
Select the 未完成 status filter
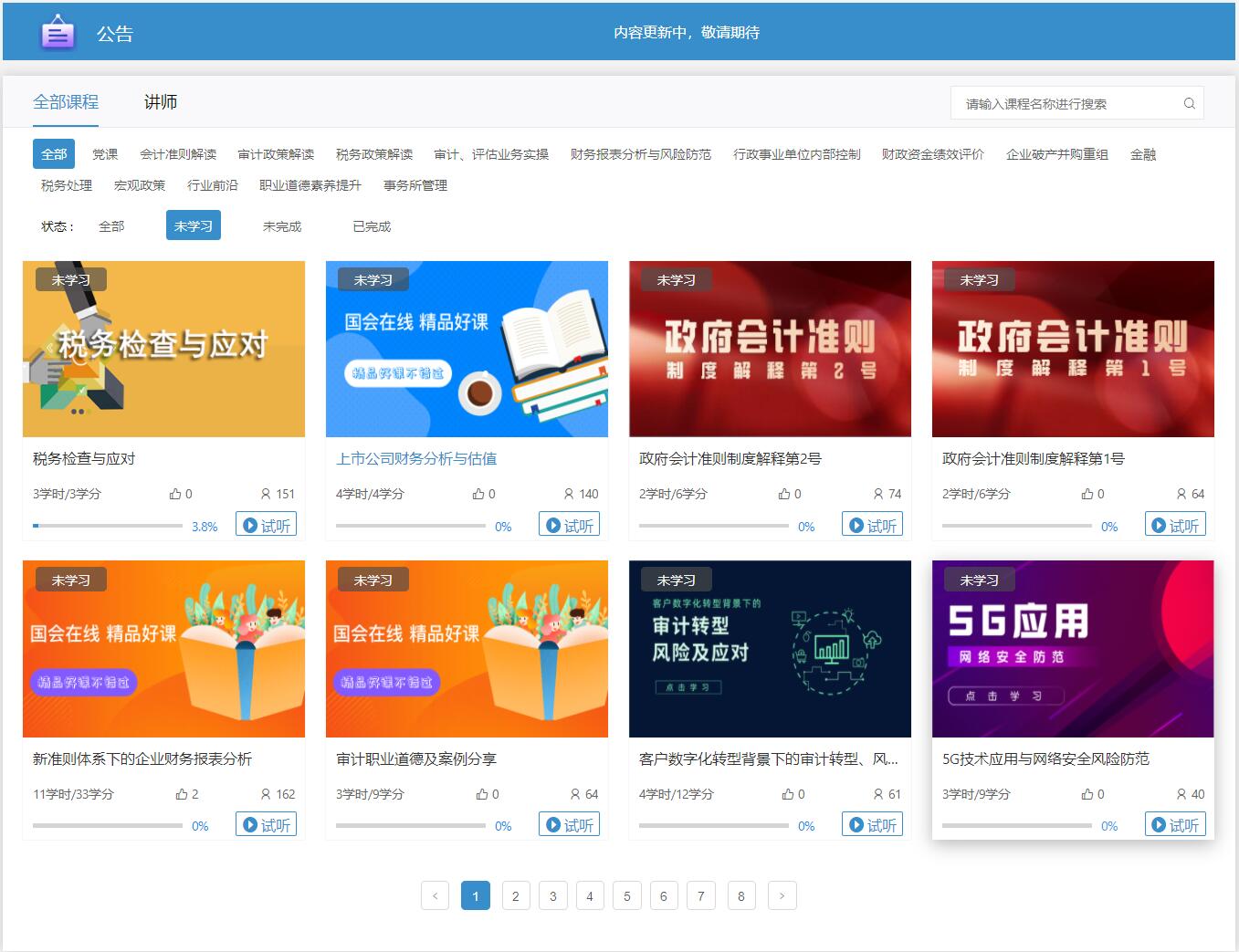click(x=281, y=226)
